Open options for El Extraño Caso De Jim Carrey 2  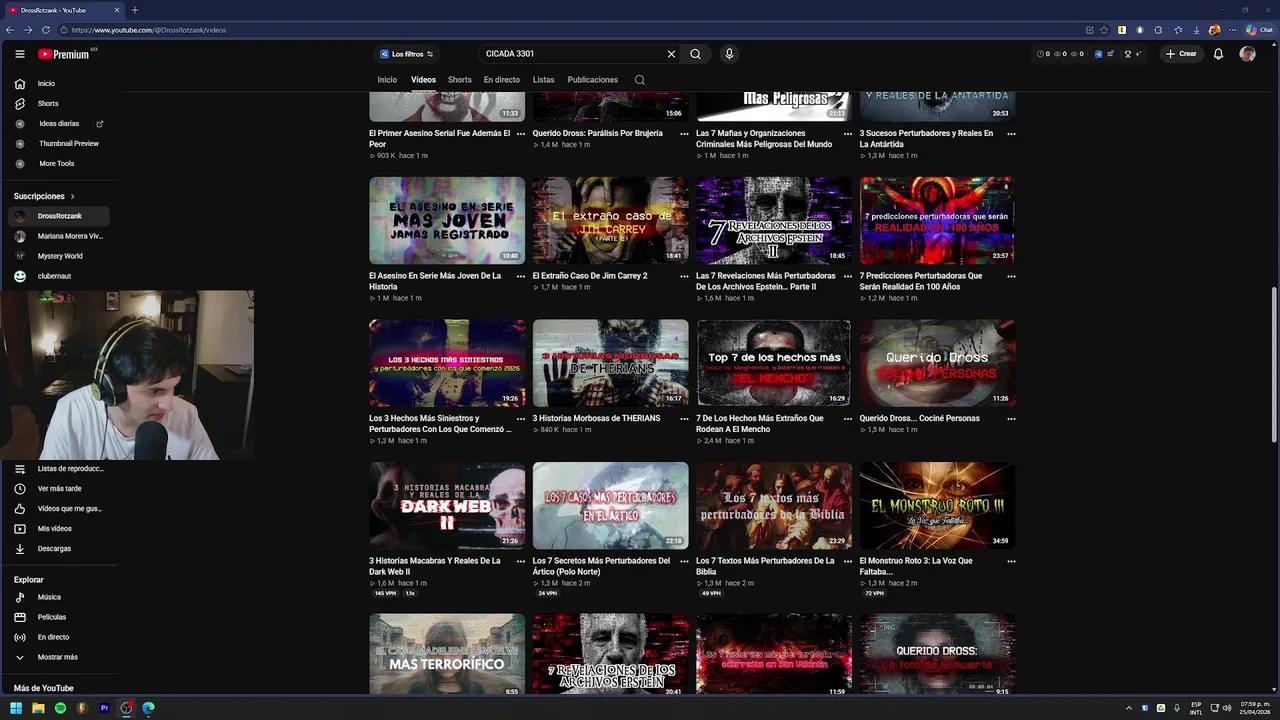[684, 276]
